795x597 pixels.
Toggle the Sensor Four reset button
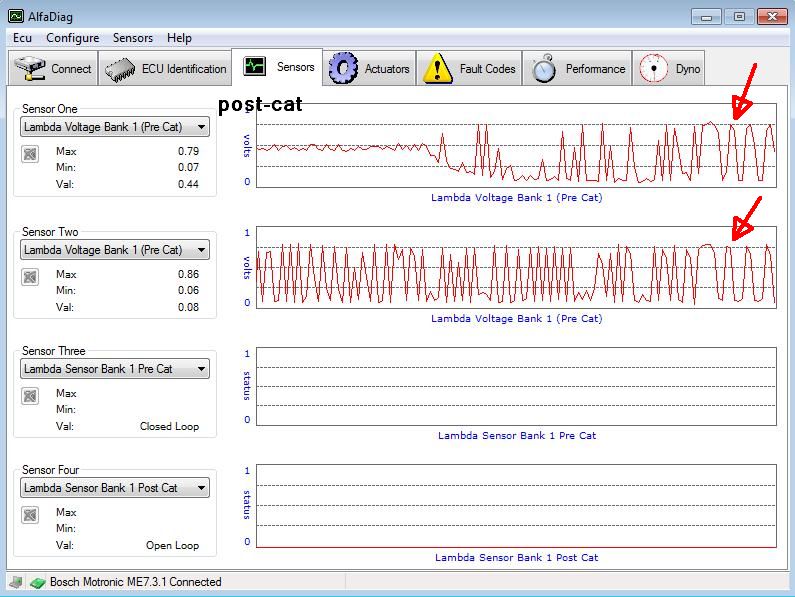pos(30,515)
